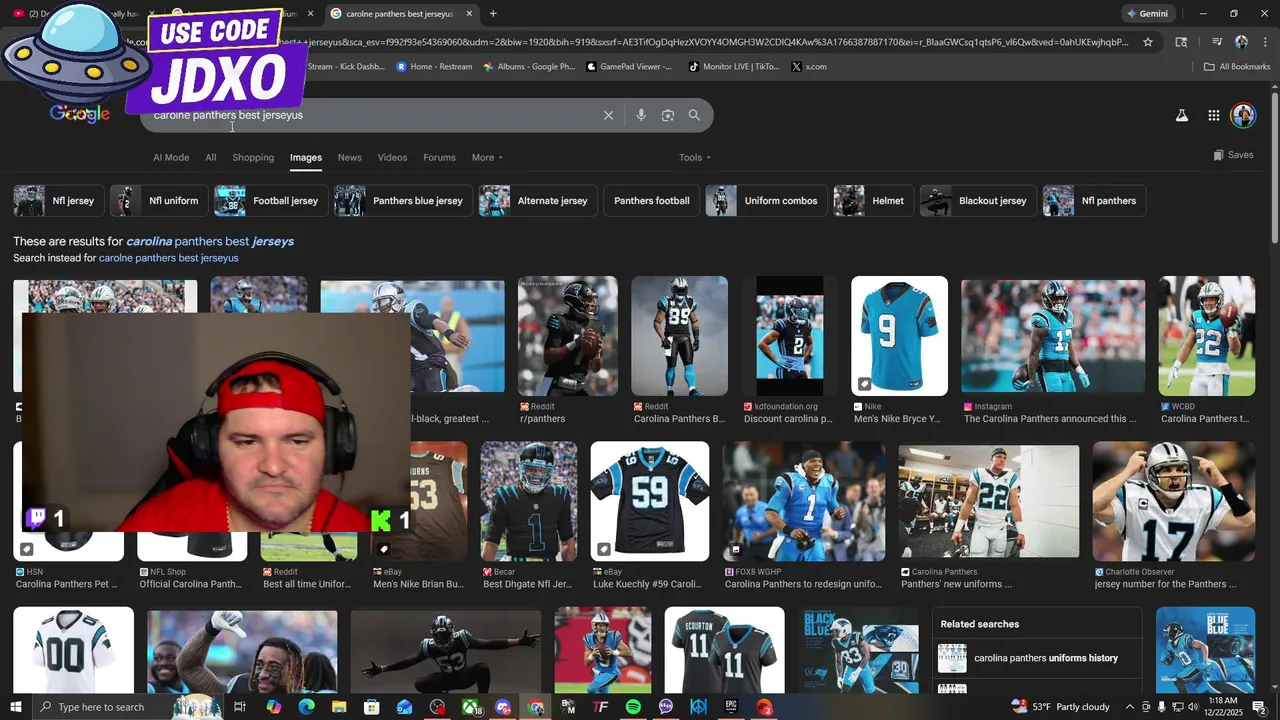
Task: Open x.com bookmark
Action: tap(809, 67)
